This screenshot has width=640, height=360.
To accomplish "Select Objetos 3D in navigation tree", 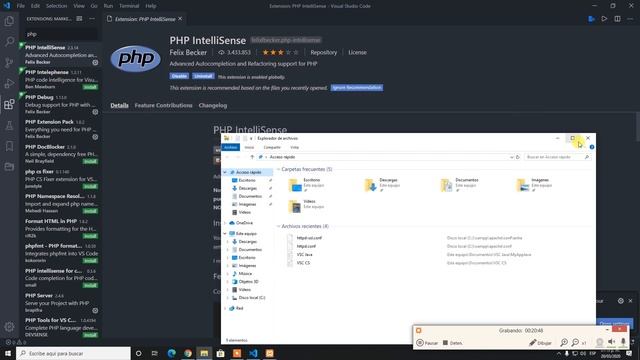I will coord(248,282).
